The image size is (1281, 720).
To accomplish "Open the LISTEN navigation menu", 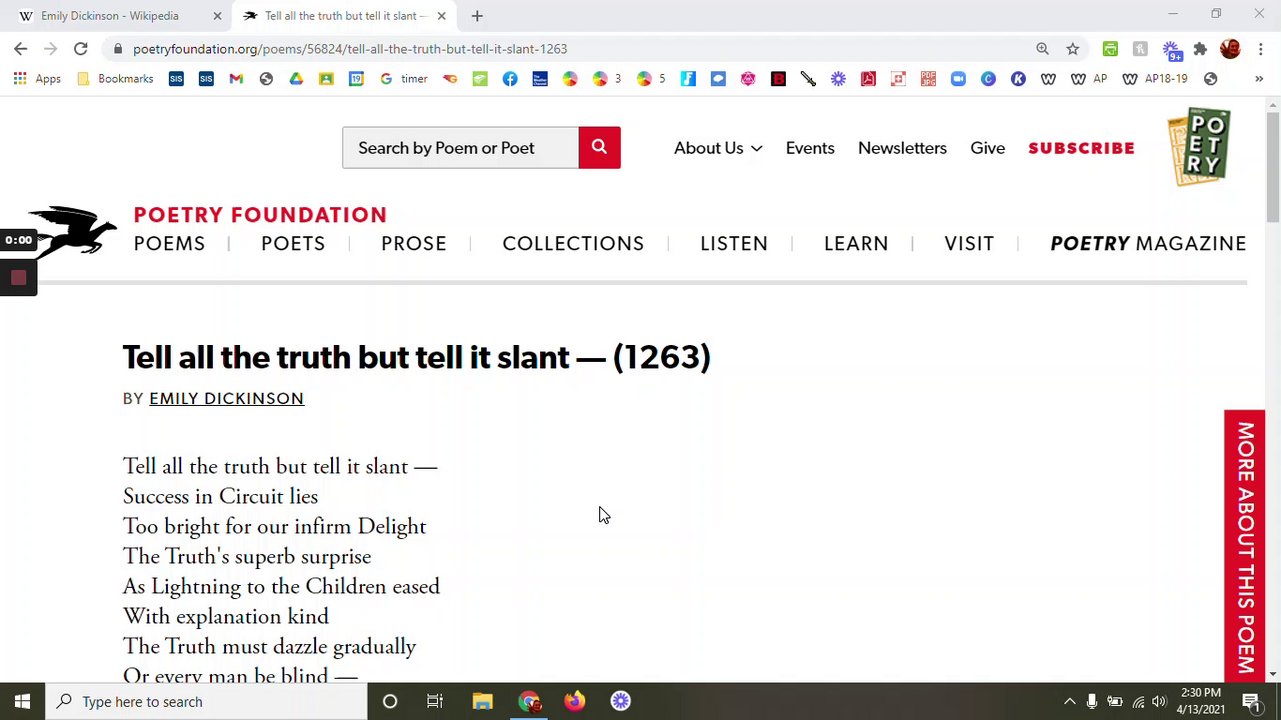I will point(734,244).
